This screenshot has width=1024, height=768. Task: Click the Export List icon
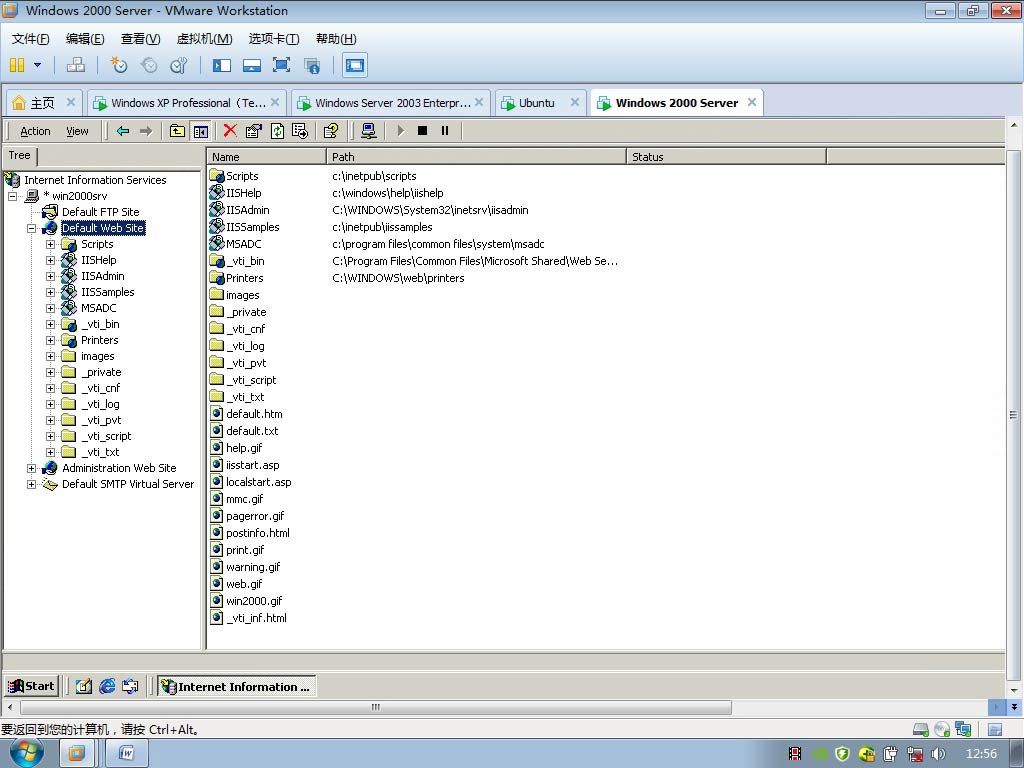pyautogui.click(x=300, y=131)
